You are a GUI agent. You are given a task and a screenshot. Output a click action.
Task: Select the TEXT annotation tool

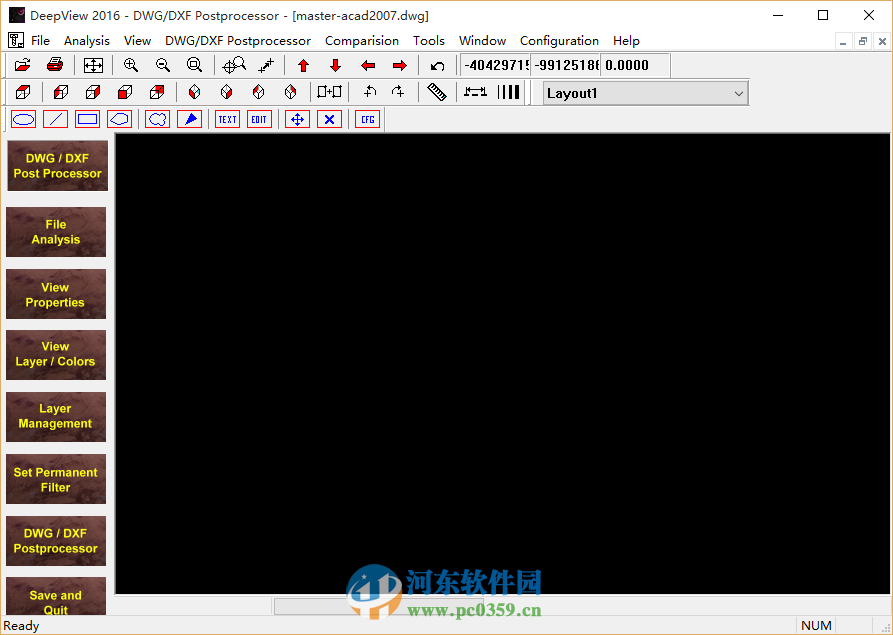coord(227,119)
